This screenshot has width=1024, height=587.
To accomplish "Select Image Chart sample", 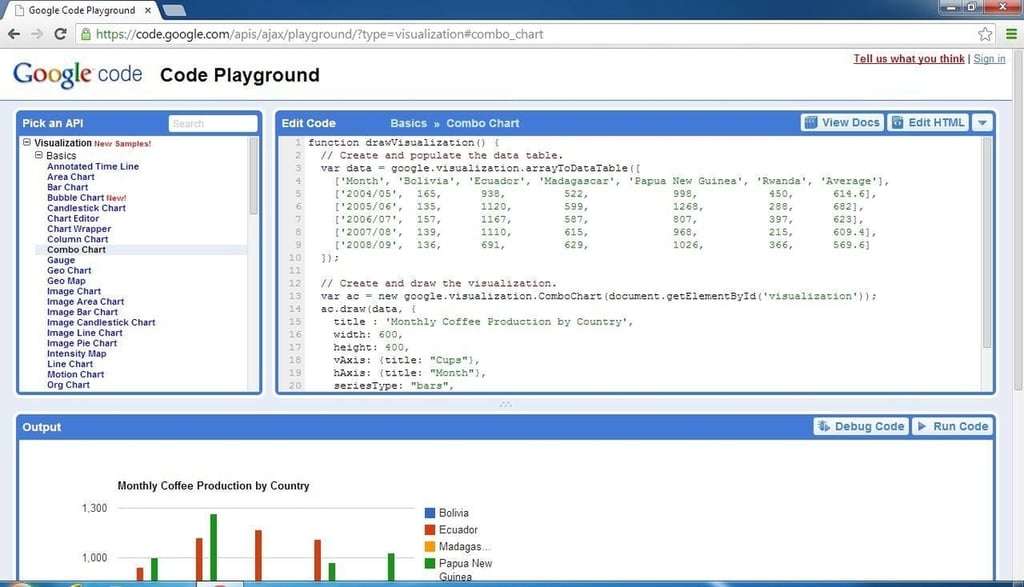I will [74, 291].
